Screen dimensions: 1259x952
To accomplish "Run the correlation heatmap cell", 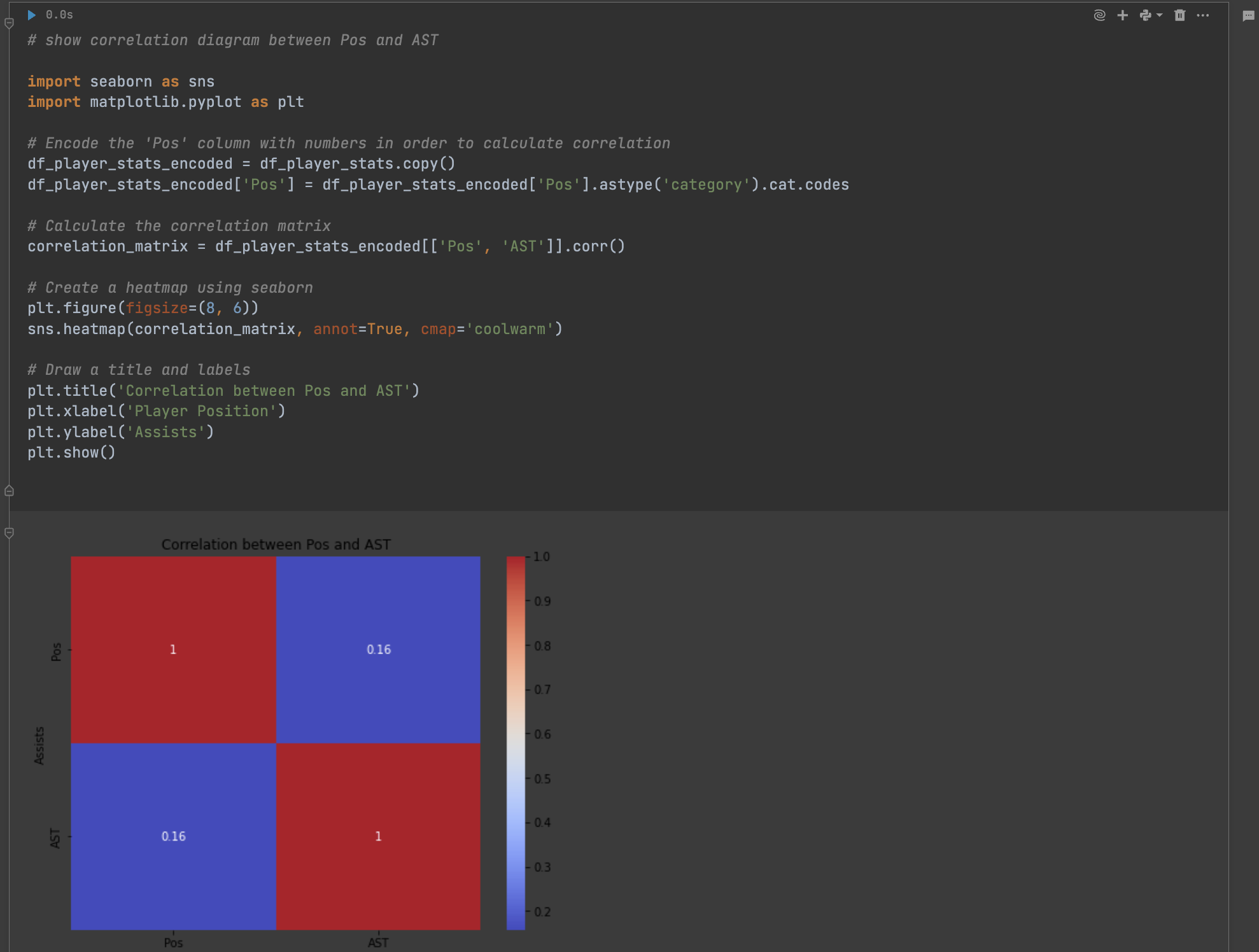I will click(31, 15).
